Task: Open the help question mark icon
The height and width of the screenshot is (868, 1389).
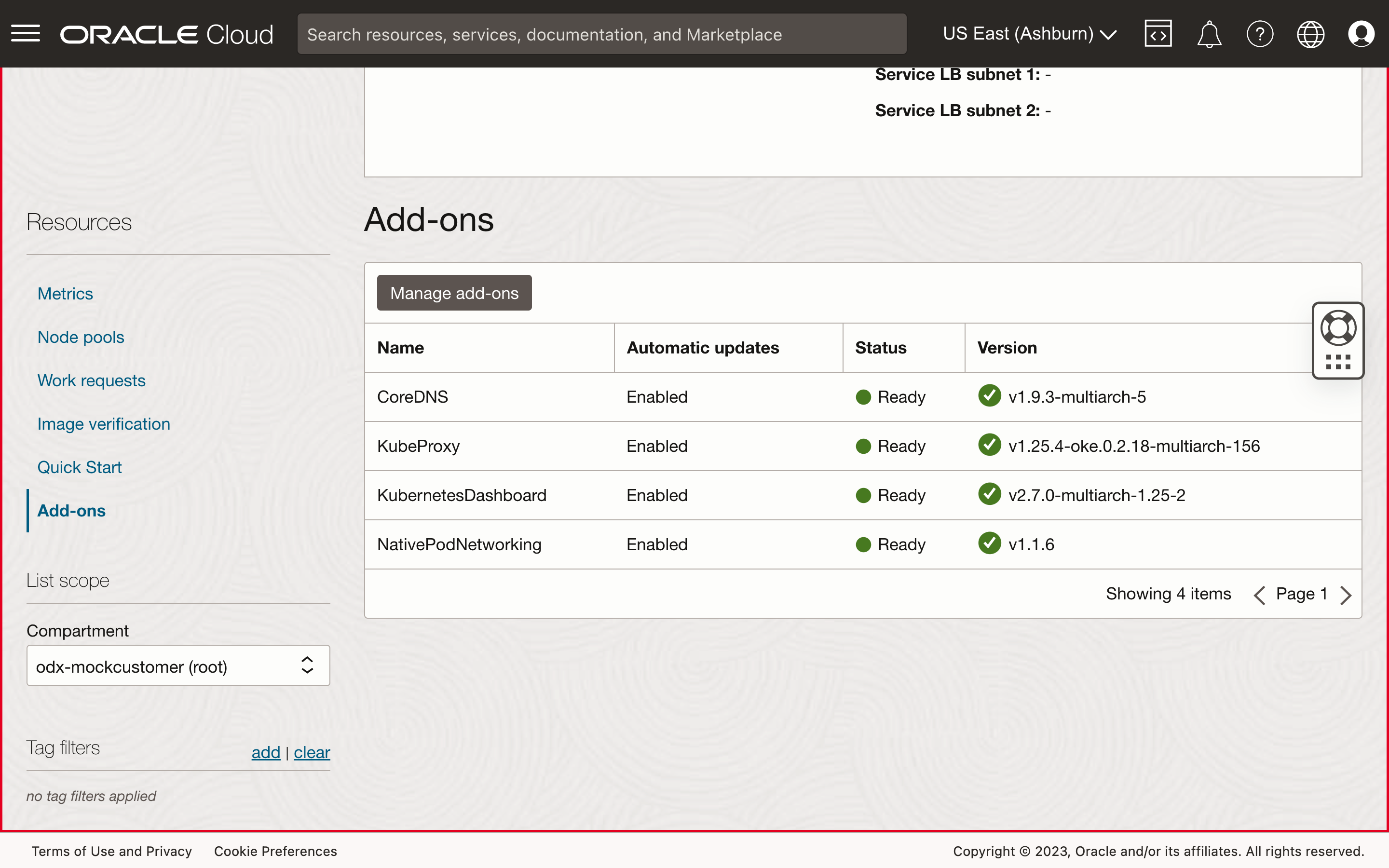Action: coord(1260,33)
